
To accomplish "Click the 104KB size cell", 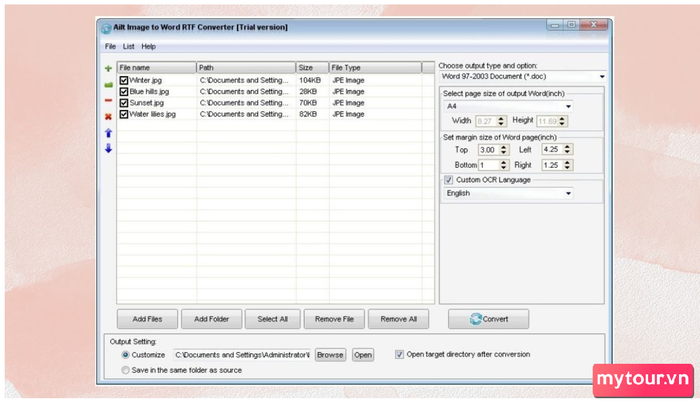I will [x=310, y=80].
